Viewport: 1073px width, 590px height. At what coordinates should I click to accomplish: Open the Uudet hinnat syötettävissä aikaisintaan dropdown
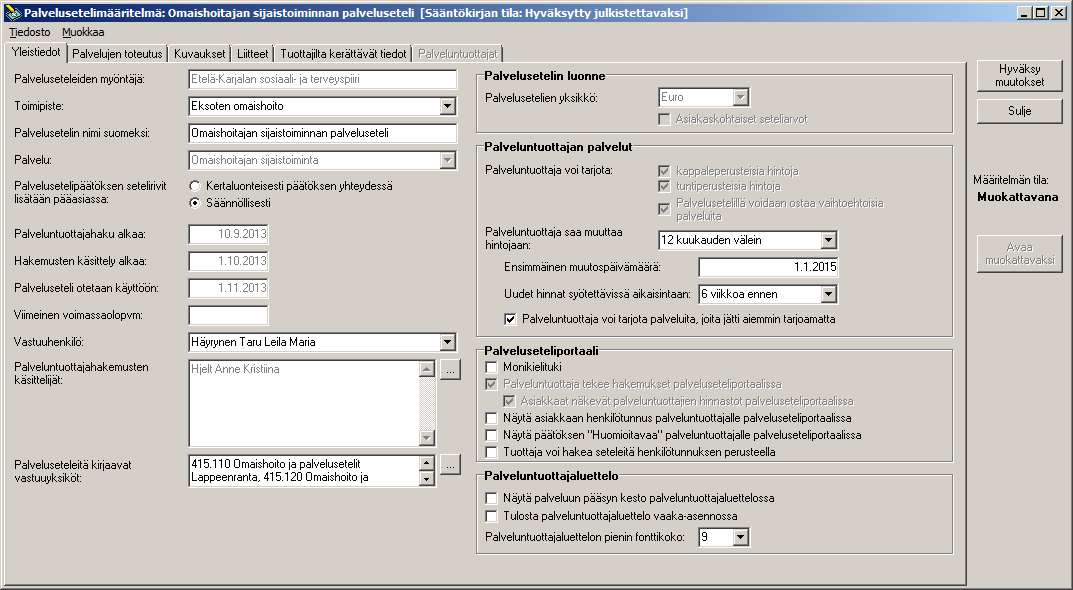pos(828,294)
